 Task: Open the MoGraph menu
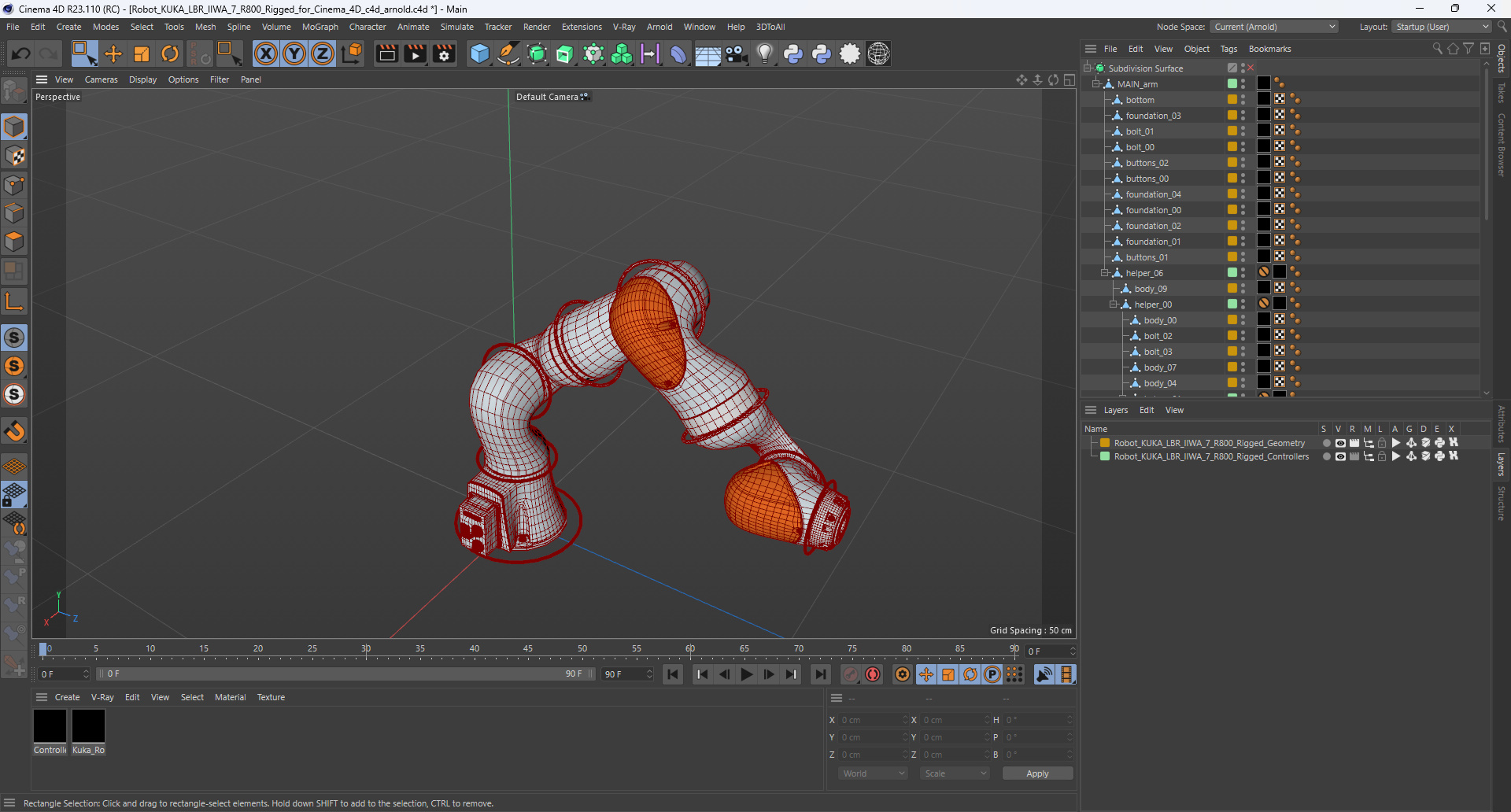320,27
